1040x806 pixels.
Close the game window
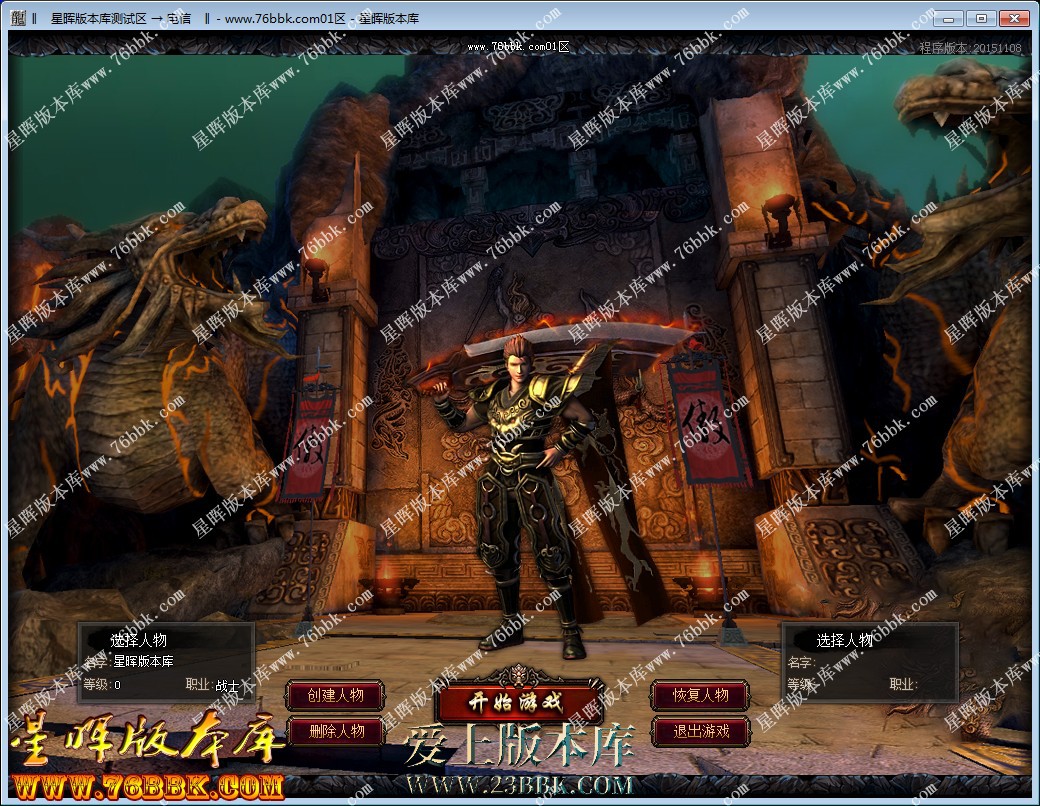click(x=1014, y=18)
